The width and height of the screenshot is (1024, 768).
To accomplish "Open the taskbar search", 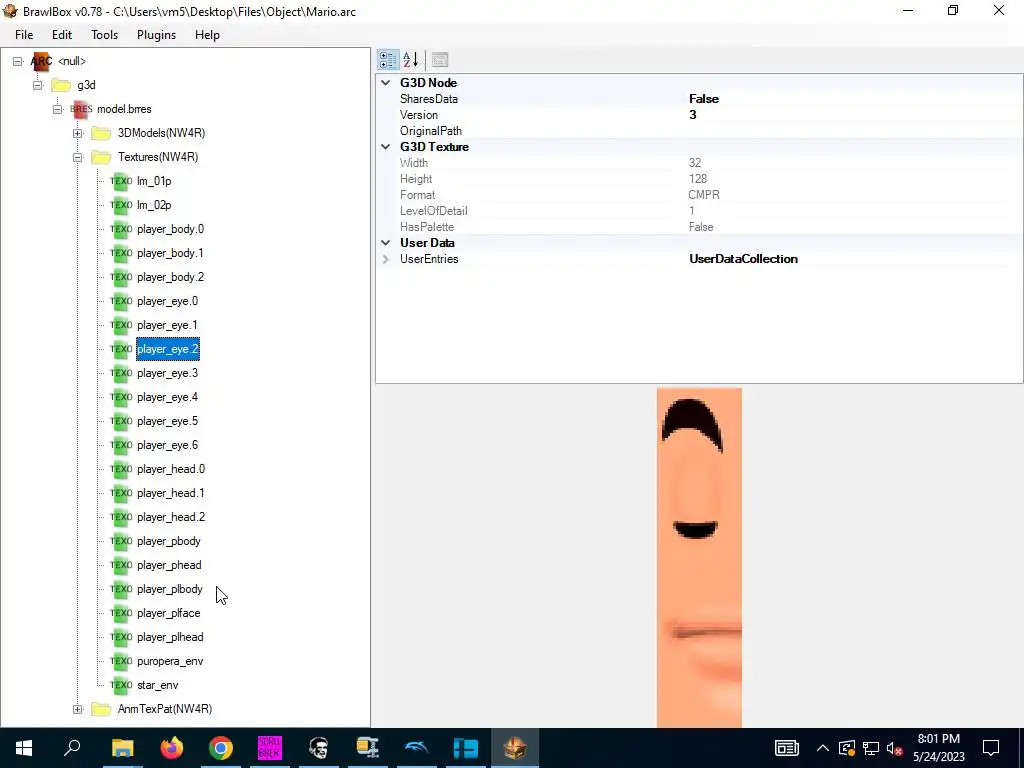I will click(72, 748).
